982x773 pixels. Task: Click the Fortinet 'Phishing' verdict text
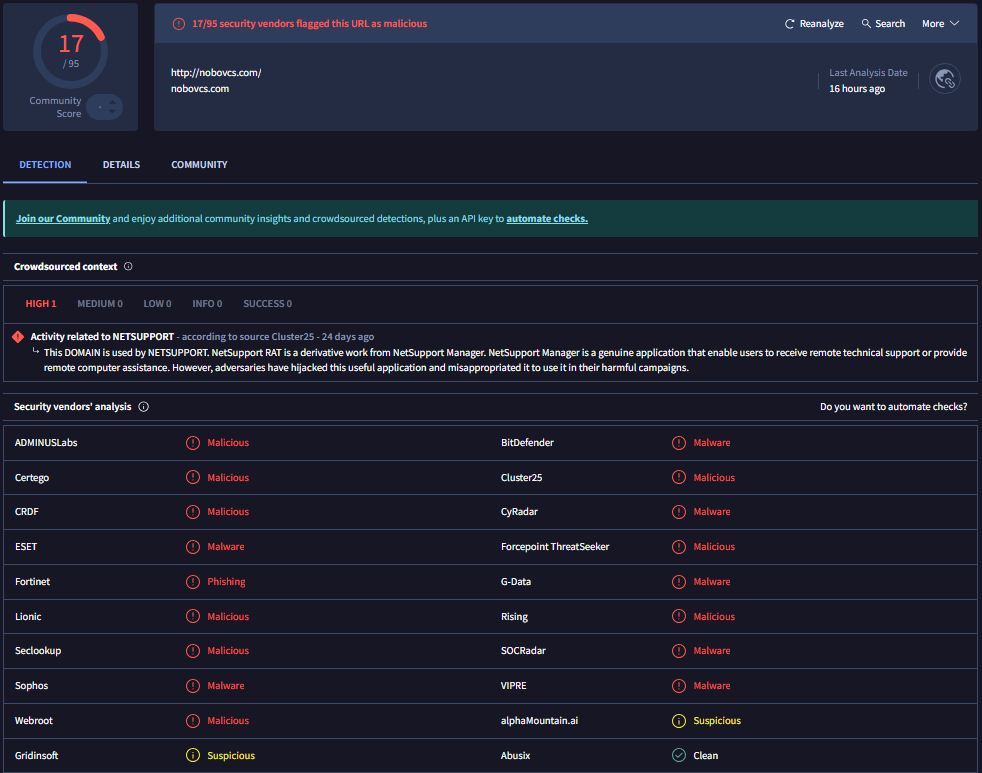226,582
